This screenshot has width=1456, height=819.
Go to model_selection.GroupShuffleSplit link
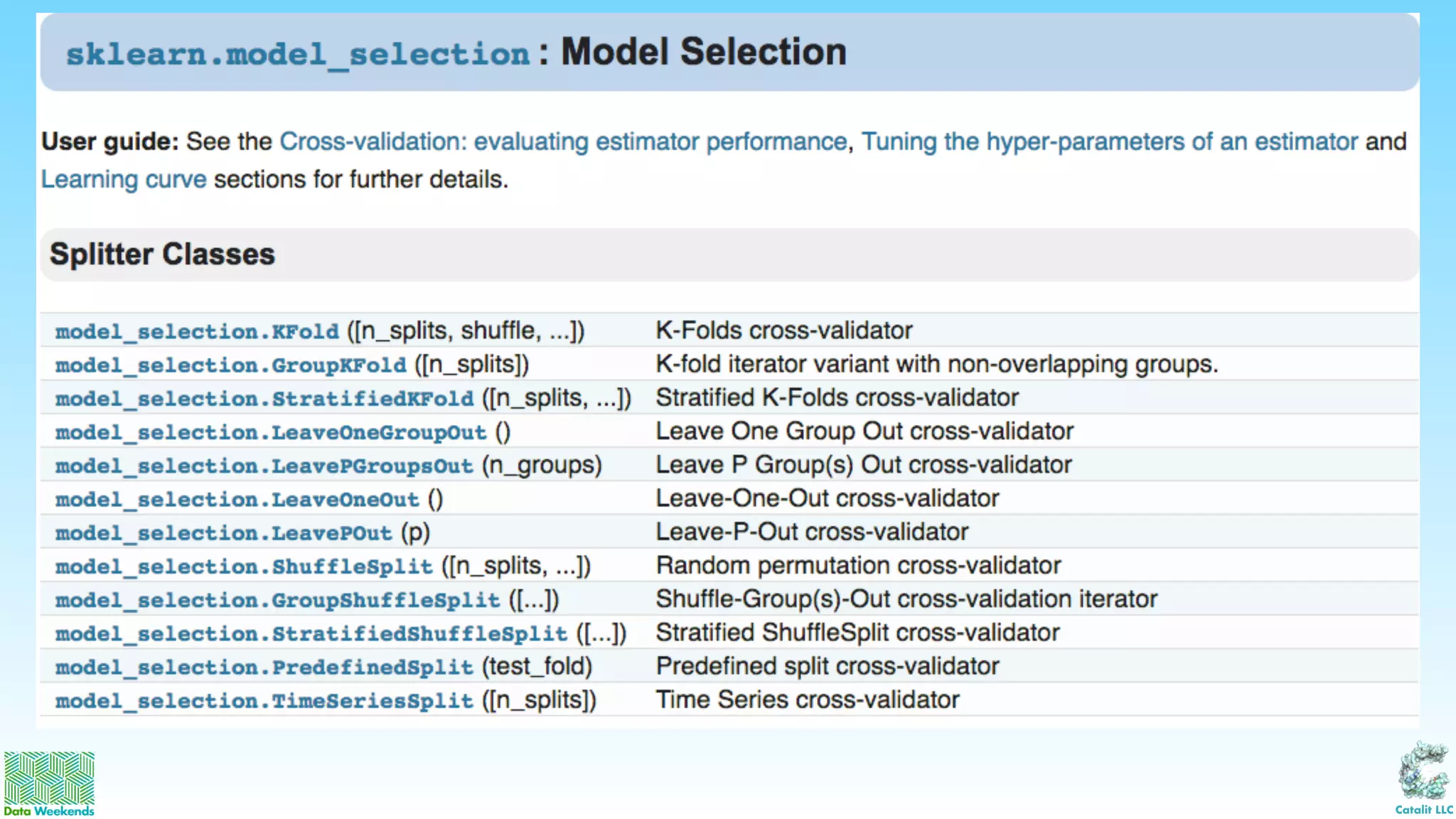tap(278, 600)
